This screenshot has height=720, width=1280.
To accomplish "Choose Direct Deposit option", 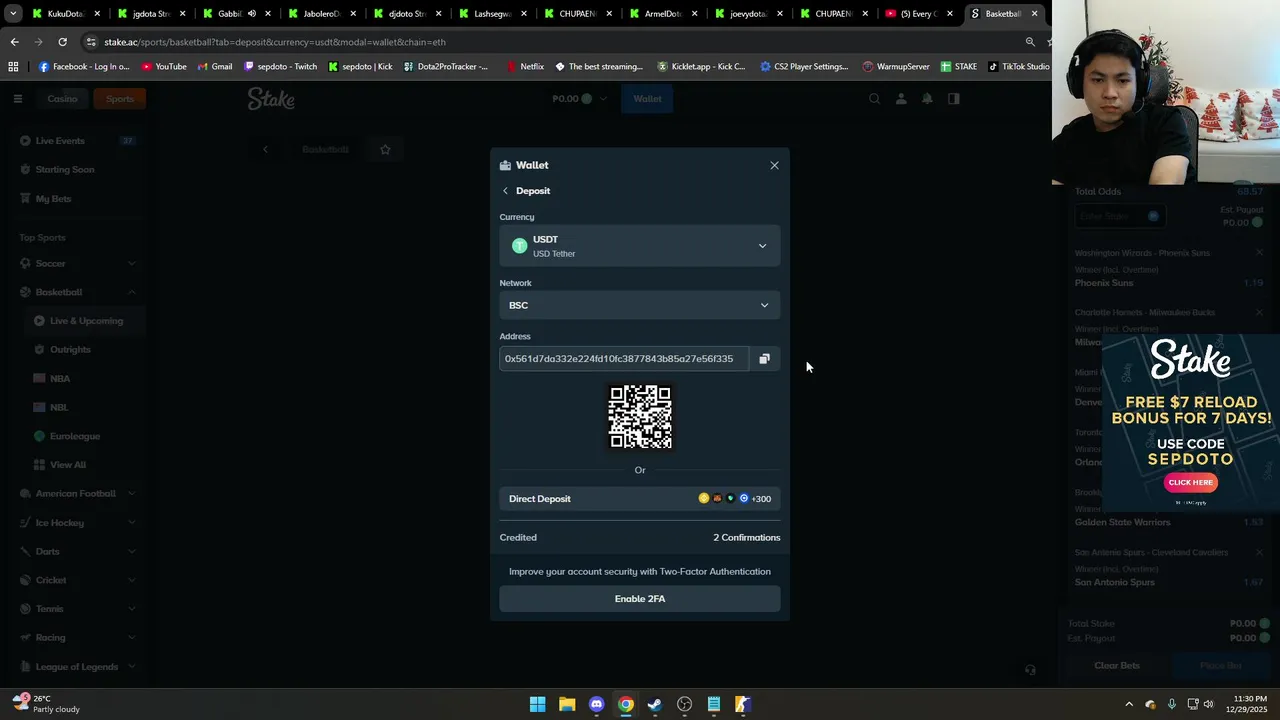I will 640,498.
